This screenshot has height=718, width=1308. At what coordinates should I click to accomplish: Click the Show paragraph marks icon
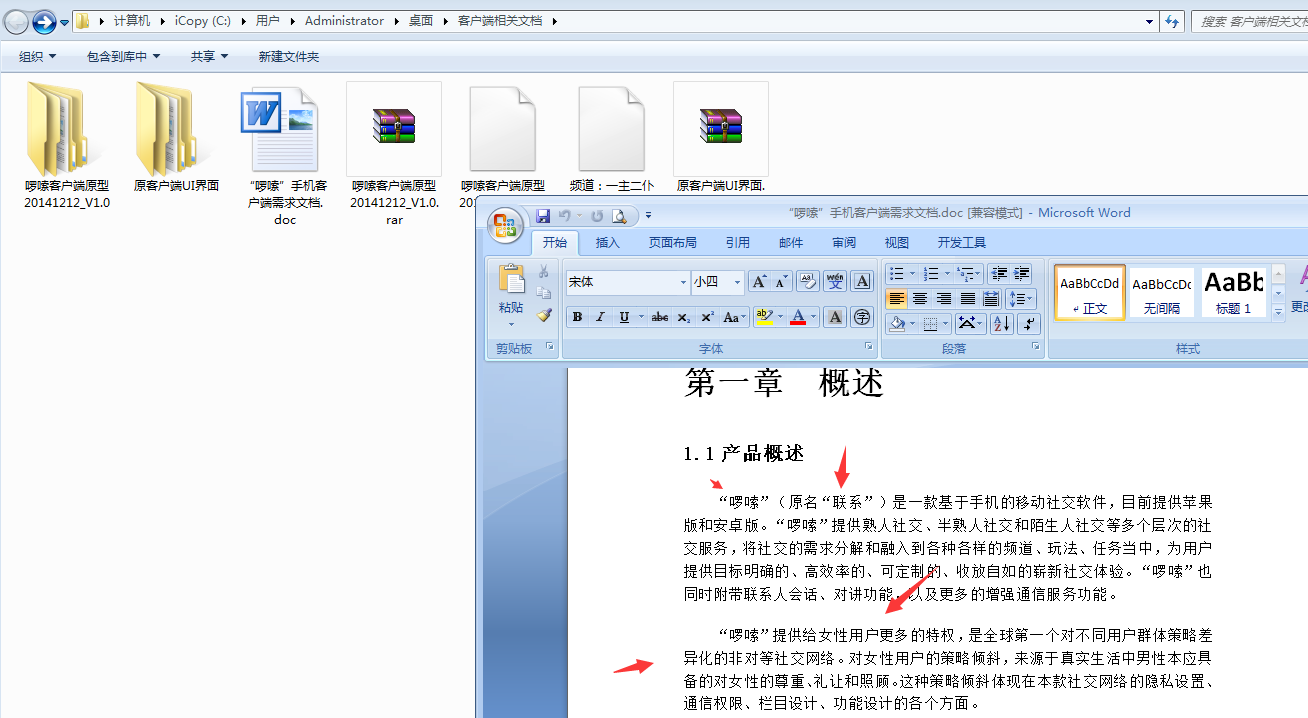(1030, 323)
